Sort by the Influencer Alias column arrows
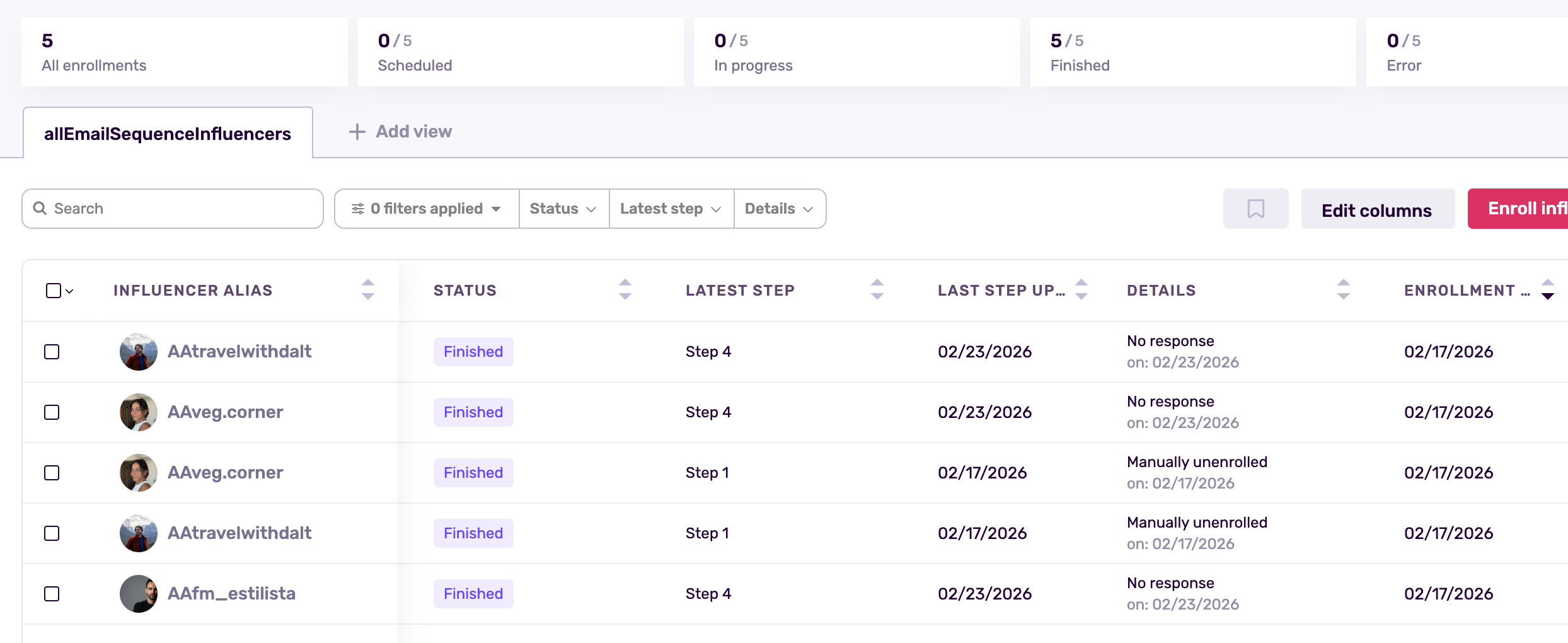 [367, 289]
